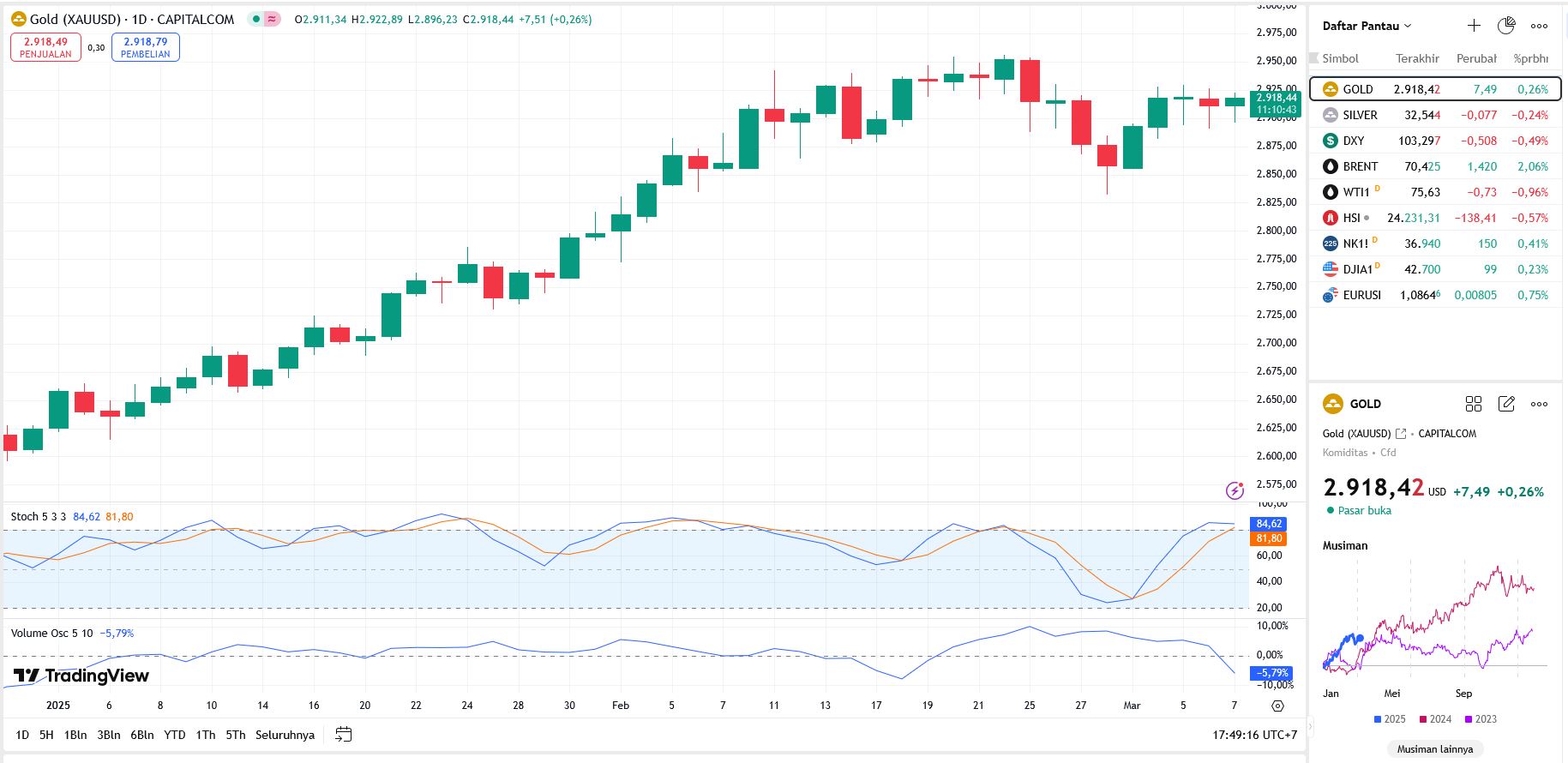Toggle the 2025 seasonal series legend
The height and width of the screenshot is (763, 1568).
point(1389,719)
